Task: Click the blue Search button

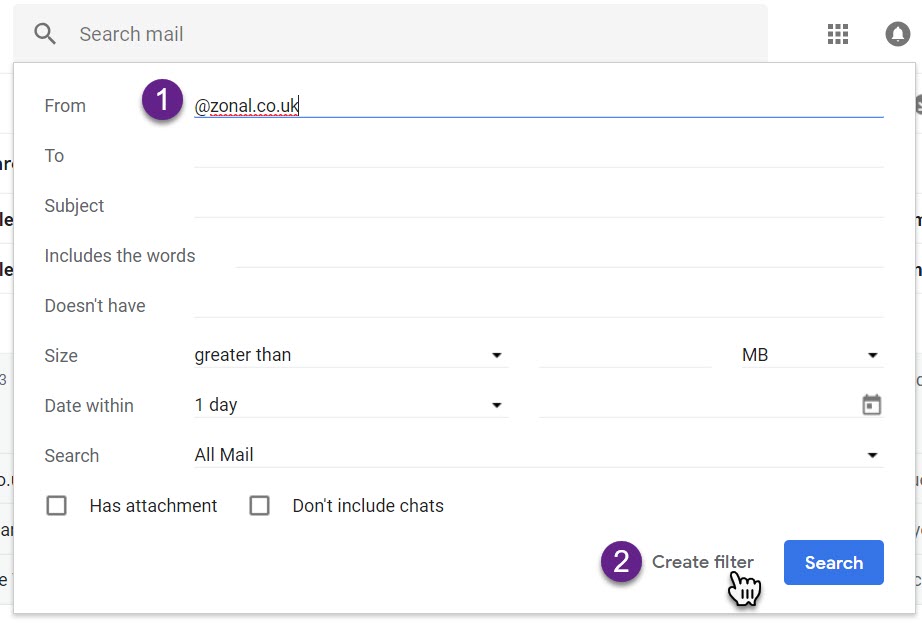Action: click(x=833, y=562)
